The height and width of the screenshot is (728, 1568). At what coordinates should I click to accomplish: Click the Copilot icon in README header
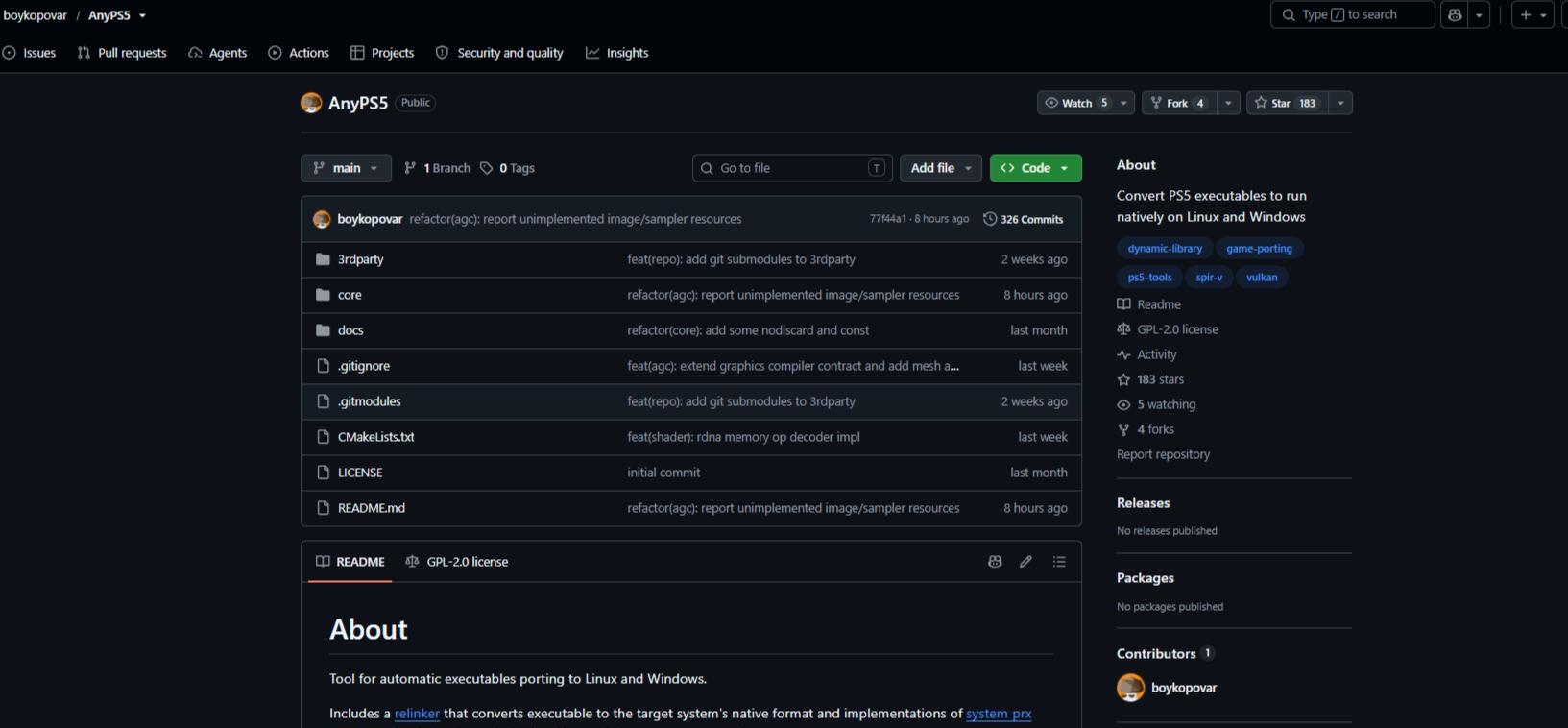[x=995, y=562]
